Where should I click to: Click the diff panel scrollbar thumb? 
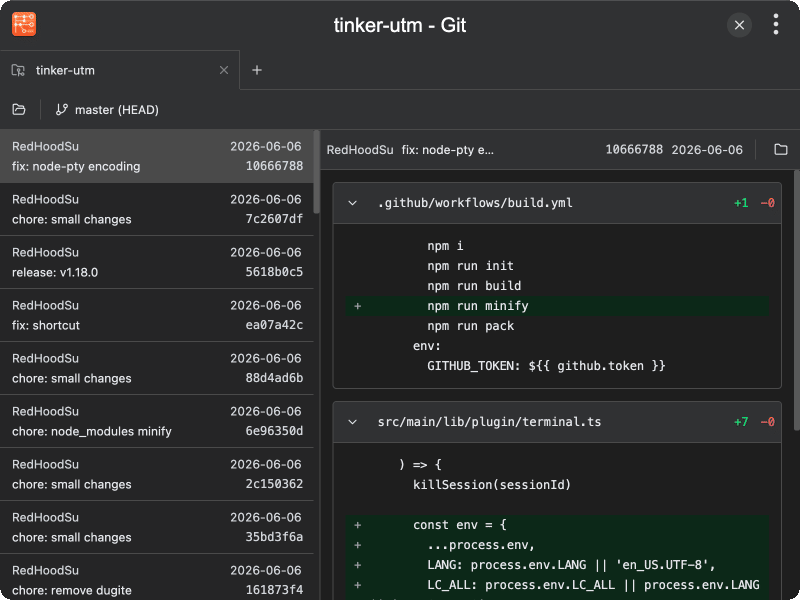tap(797, 299)
